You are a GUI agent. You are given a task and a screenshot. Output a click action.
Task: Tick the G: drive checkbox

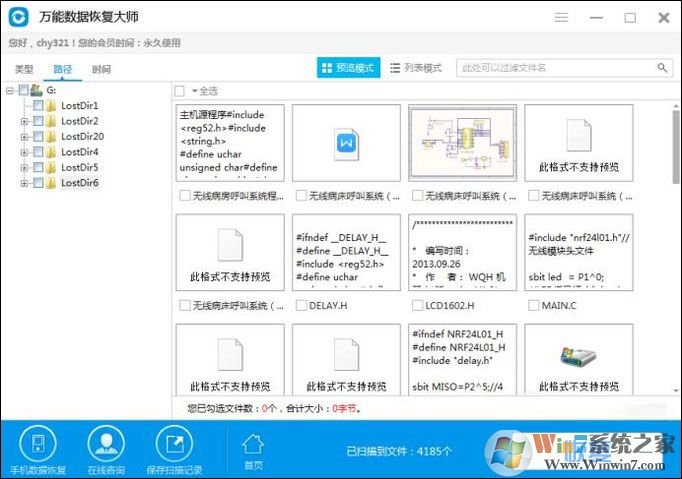pyautogui.click(x=23, y=90)
